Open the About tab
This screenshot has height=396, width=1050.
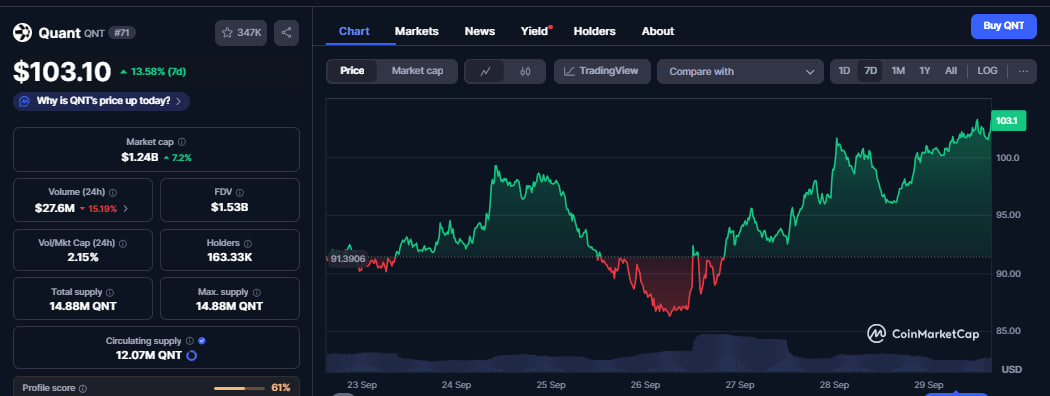click(x=658, y=31)
